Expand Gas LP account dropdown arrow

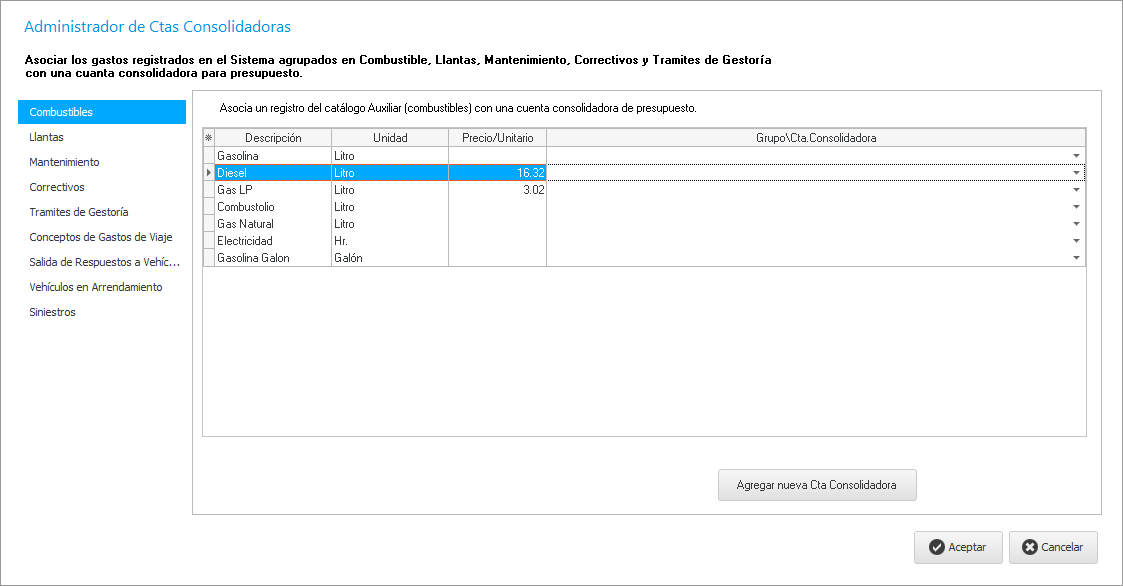(x=1076, y=190)
